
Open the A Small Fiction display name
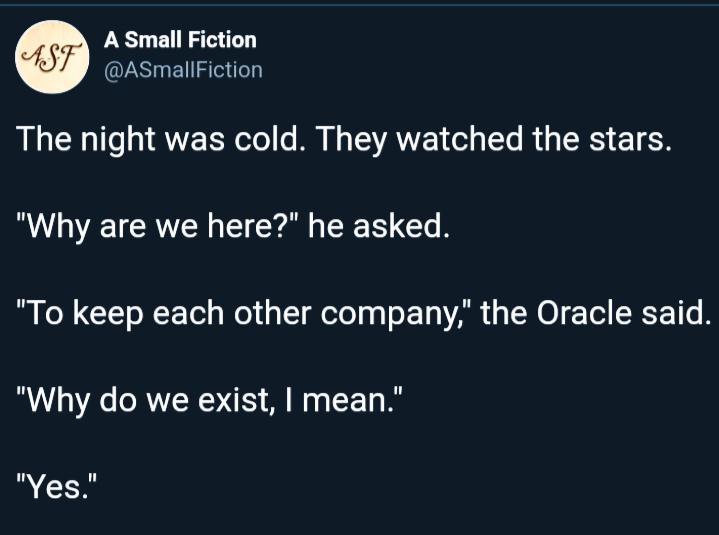[180, 40]
